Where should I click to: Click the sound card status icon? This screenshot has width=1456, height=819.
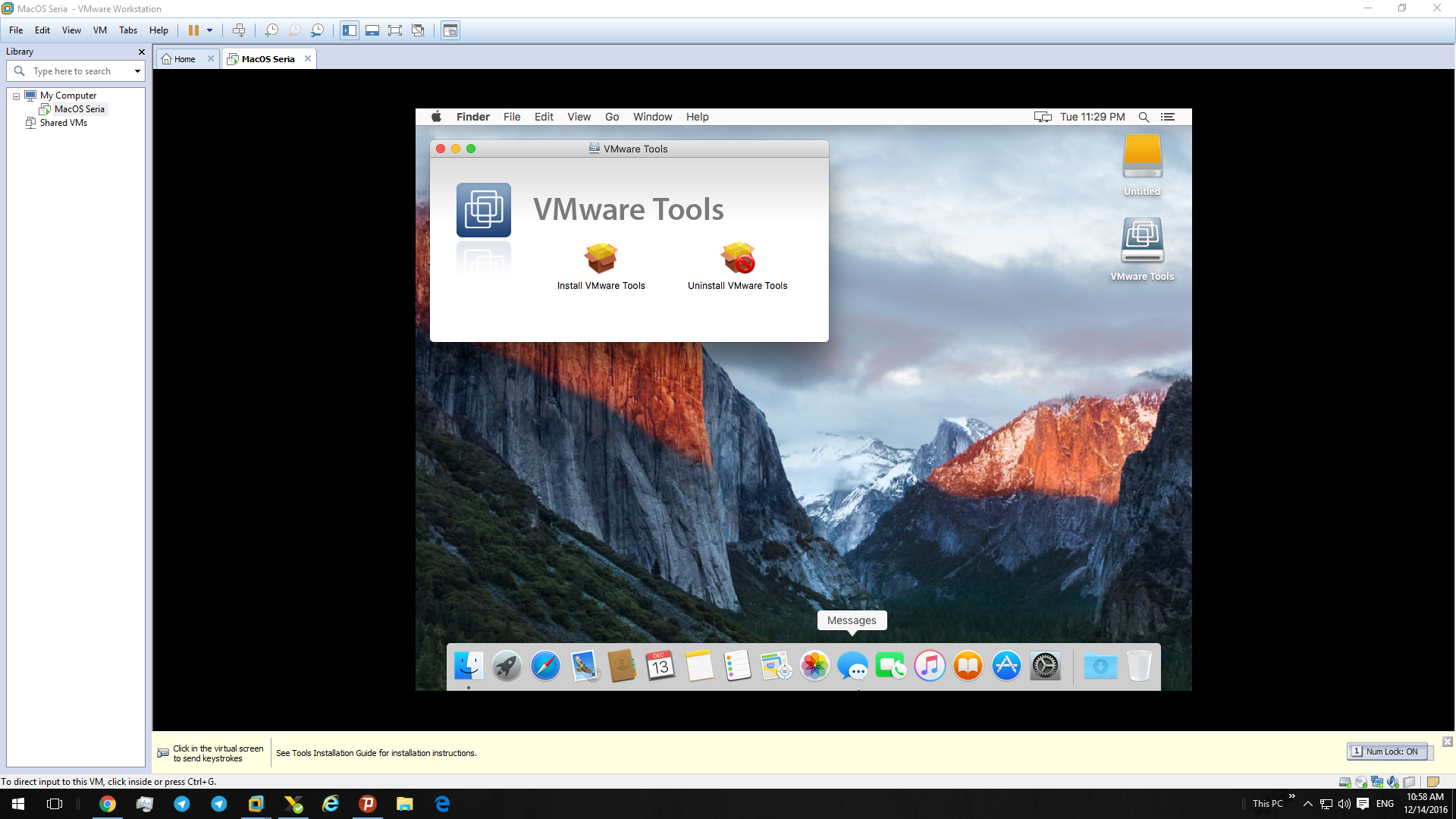(1393, 782)
